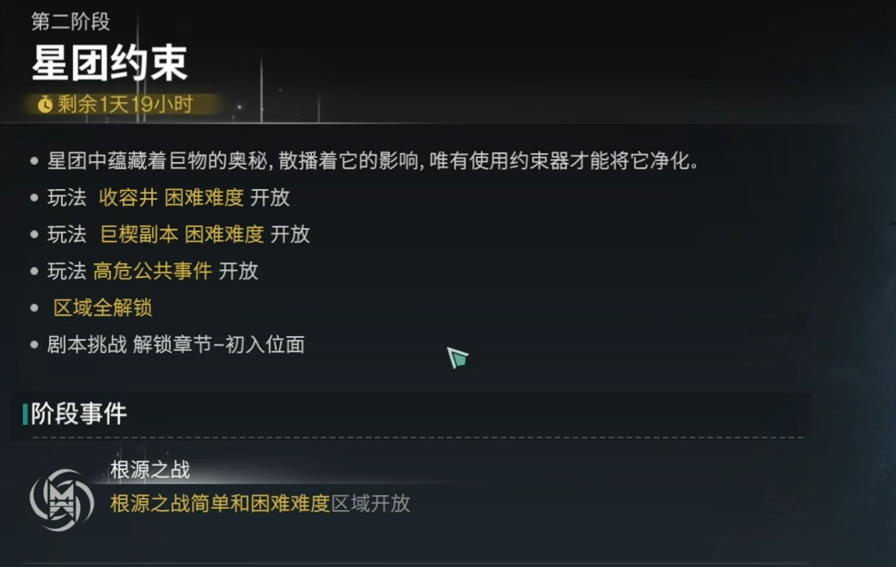The height and width of the screenshot is (567, 896).
Task: Click the 根源之战简单和困难难度 yellow text
Action: coord(220,503)
